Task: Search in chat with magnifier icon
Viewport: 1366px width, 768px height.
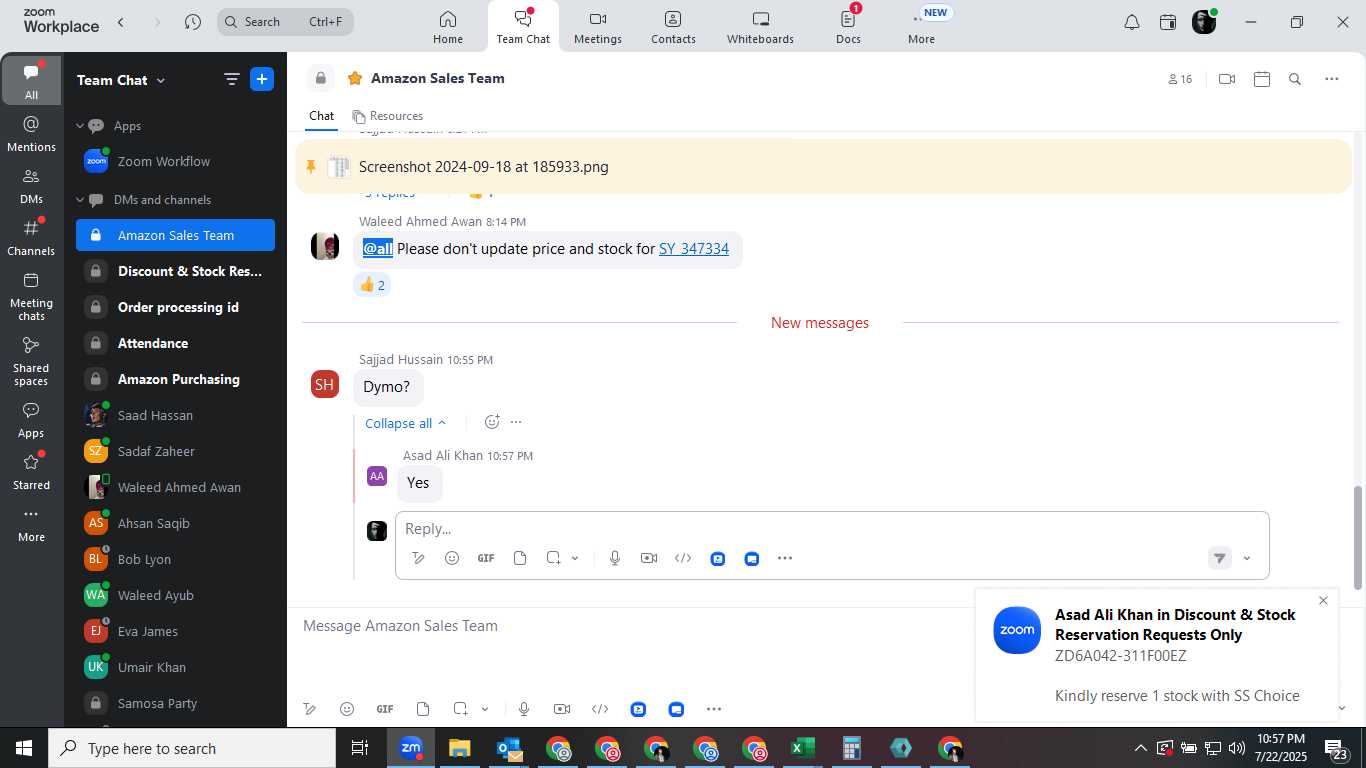Action: (x=1295, y=79)
